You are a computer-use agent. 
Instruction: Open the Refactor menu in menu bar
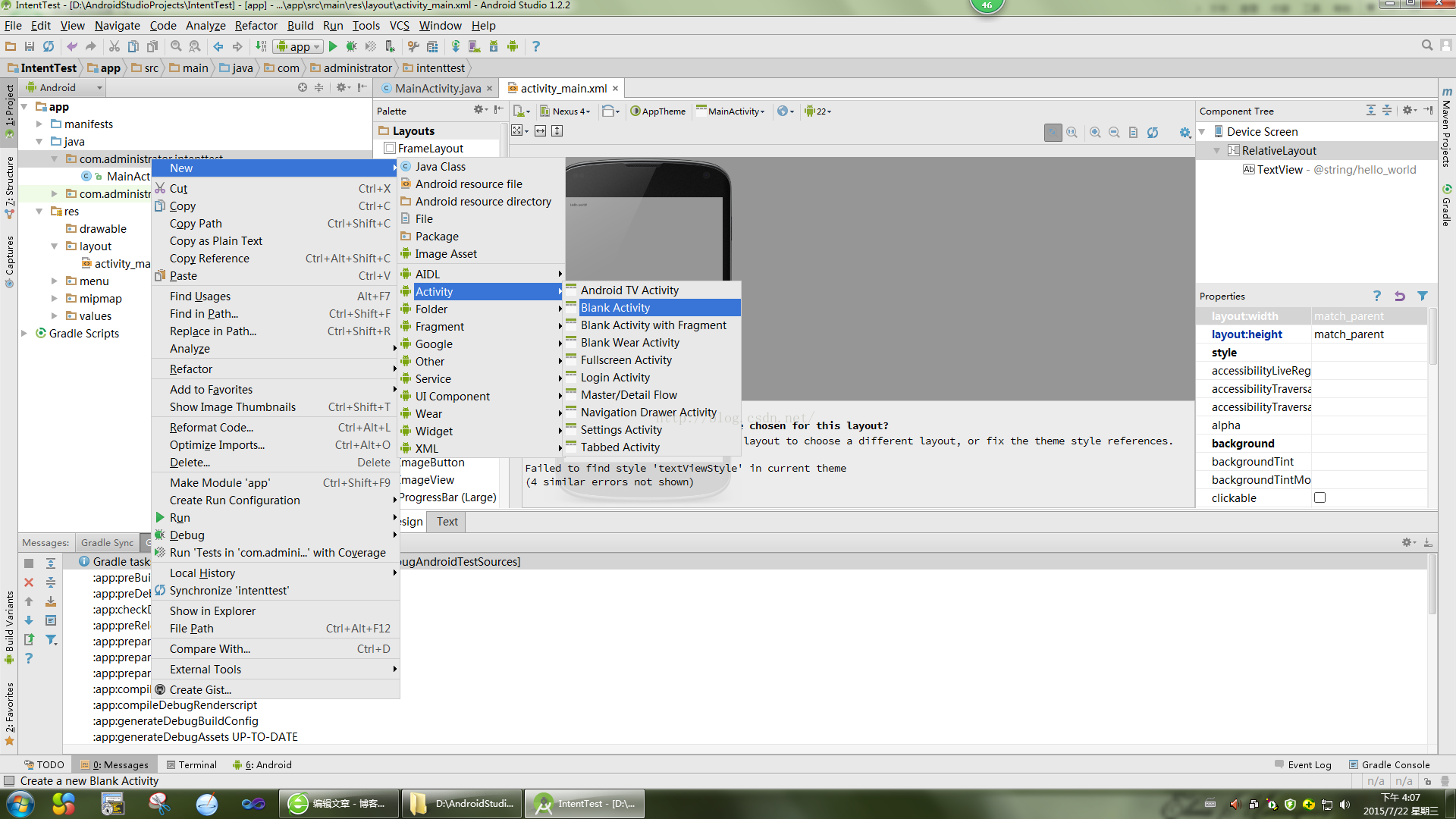pos(256,26)
